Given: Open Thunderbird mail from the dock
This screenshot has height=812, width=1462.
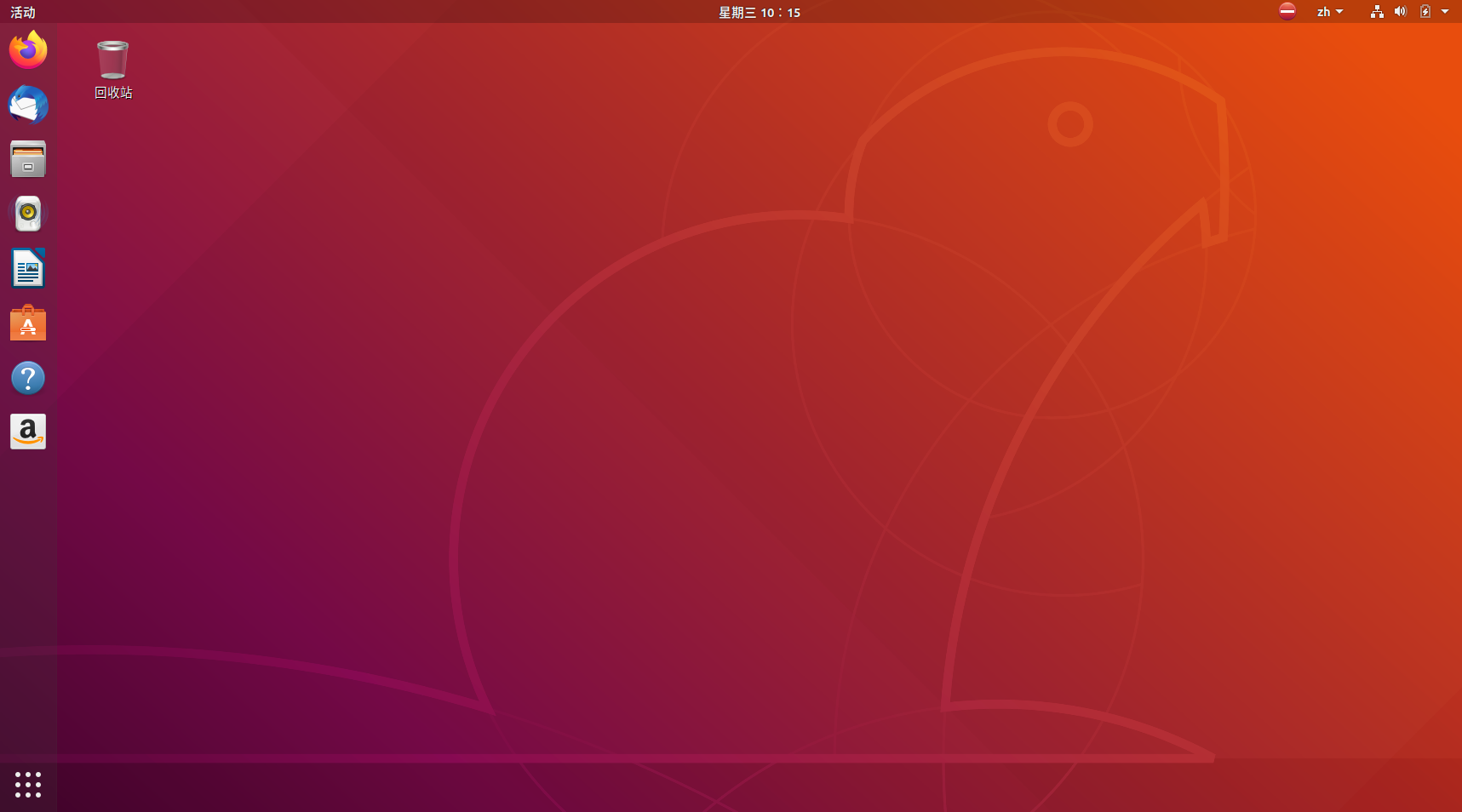Looking at the screenshot, I should click(28, 105).
